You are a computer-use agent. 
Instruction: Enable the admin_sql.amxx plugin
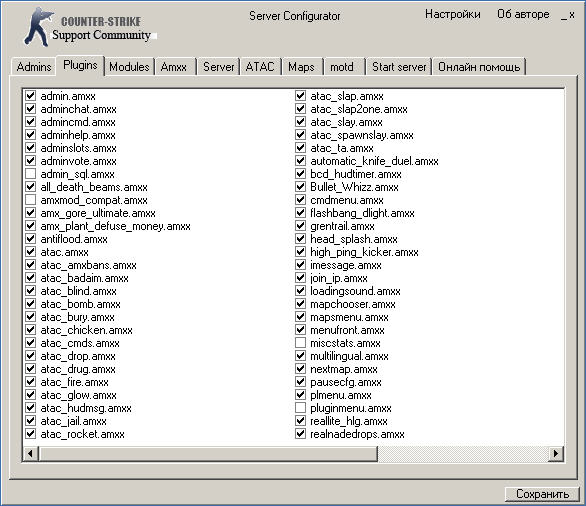pyautogui.click(x=30, y=174)
